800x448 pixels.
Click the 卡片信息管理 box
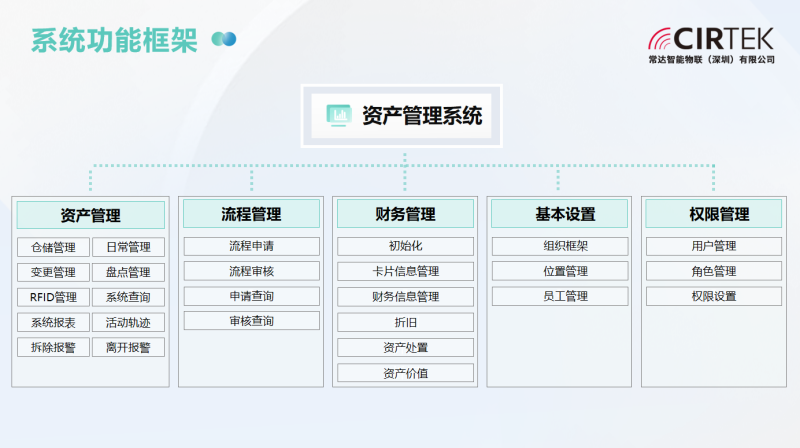(x=405, y=271)
